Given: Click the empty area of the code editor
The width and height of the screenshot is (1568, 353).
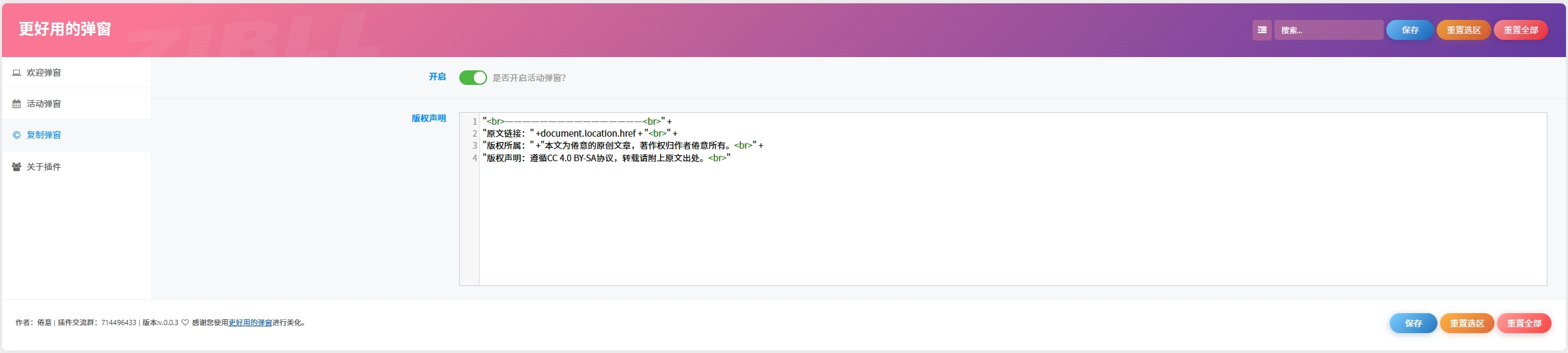Looking at the screenshot, I should (1013, 226).
